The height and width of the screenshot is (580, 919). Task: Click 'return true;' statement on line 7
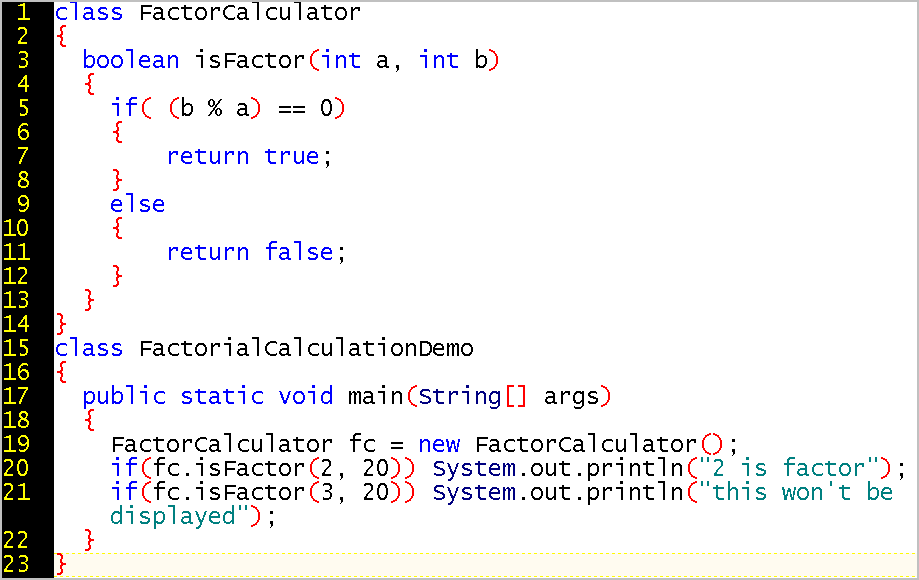tap(250, 156)
